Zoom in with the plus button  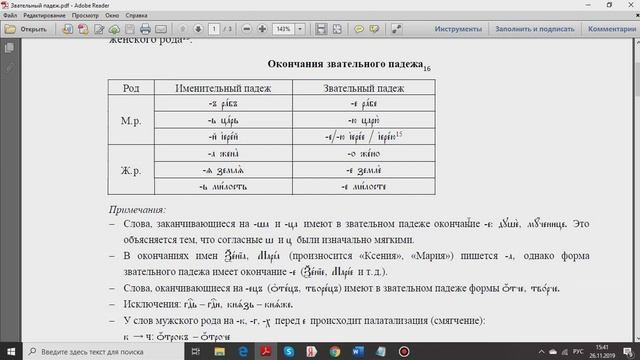coord(262,29)
